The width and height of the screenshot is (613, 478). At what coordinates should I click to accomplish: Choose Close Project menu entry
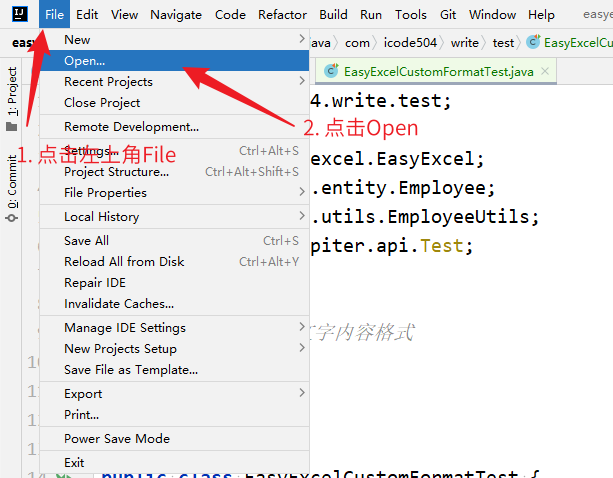pos(102,103)
